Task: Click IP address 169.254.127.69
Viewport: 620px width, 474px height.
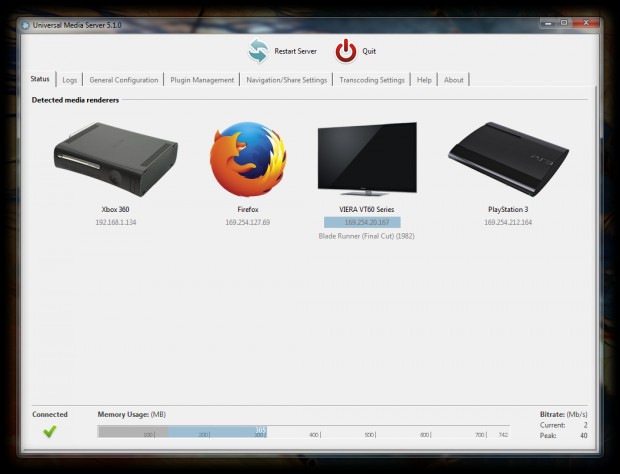Action: point(248,222)
